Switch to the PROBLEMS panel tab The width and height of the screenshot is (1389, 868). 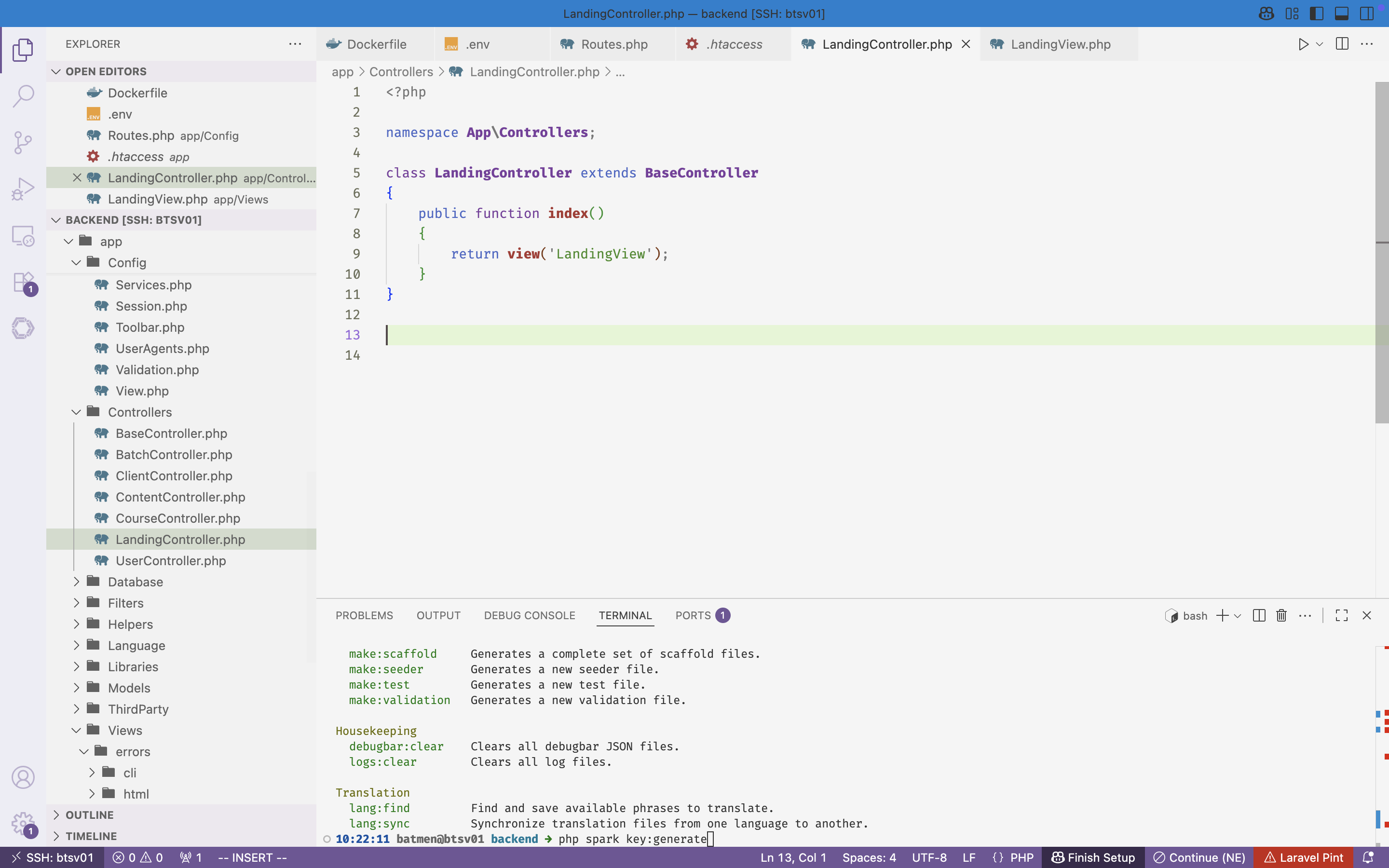[x=364, y=615]
